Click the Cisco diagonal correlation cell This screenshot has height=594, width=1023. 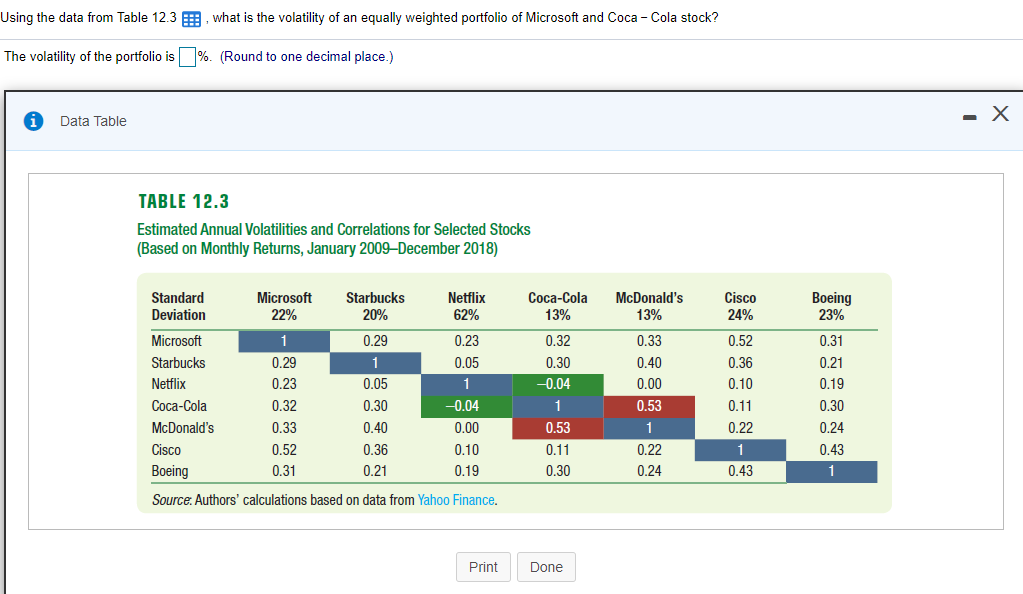pyautogui.click(x=739, y=449)
